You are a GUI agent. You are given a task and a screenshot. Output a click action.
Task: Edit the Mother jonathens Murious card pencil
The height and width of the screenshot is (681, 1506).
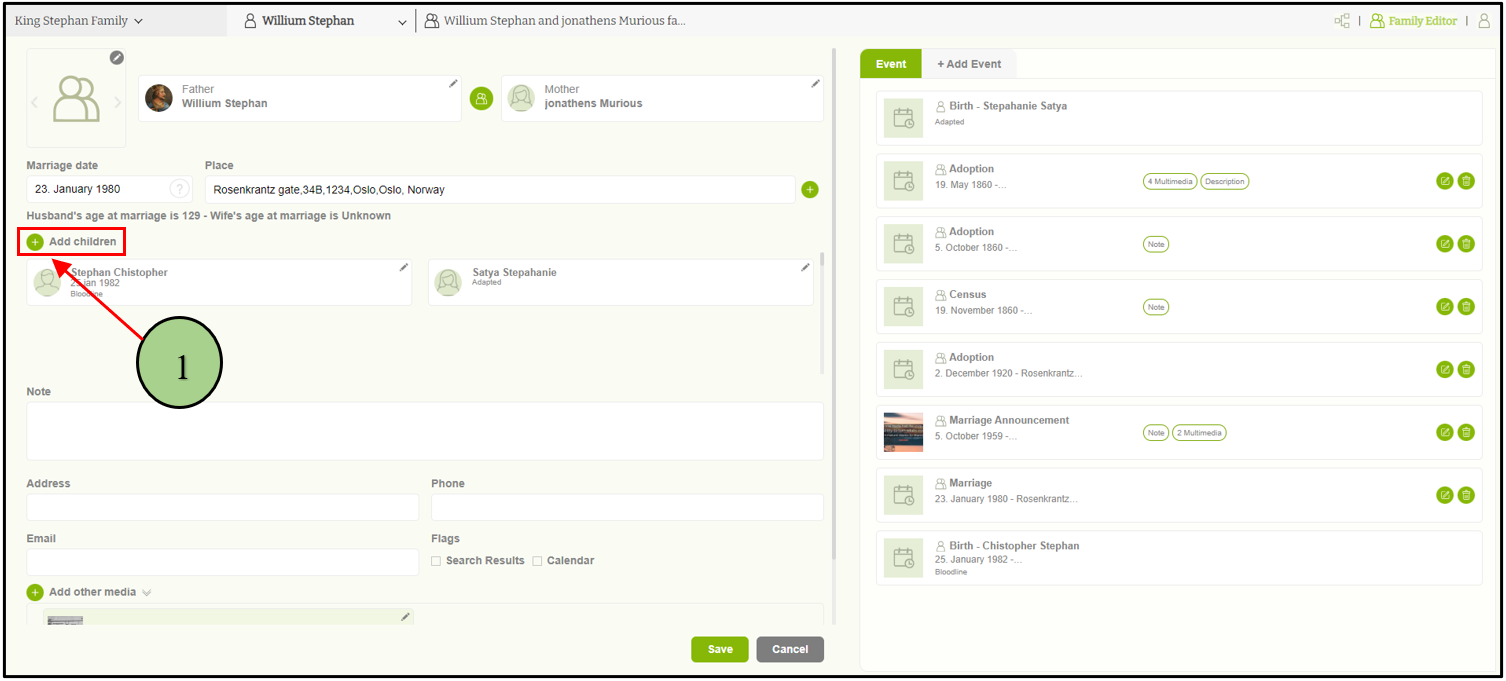[815, 84]
